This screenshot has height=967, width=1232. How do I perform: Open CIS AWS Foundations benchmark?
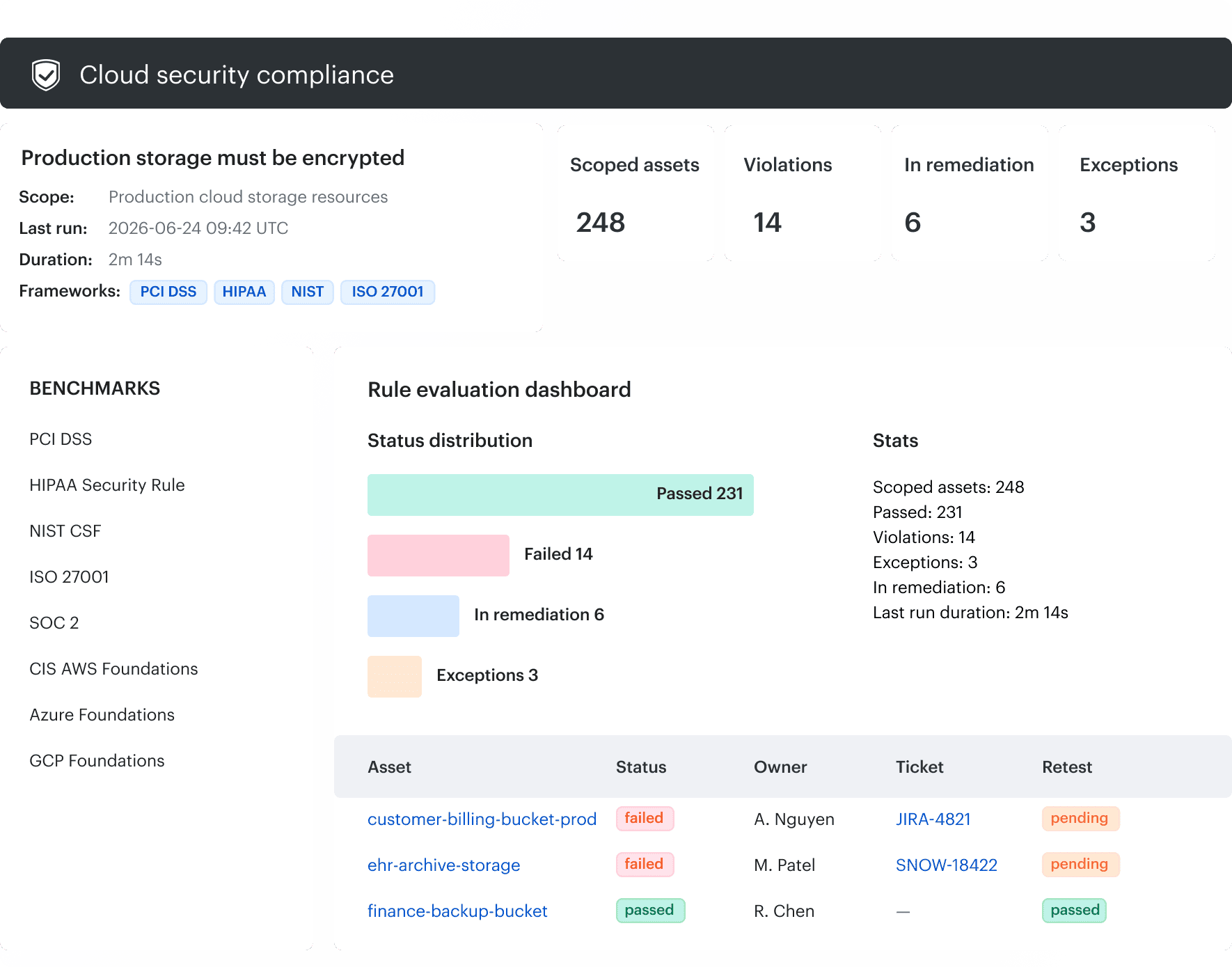pyautogui.click(x=114, y=669)
